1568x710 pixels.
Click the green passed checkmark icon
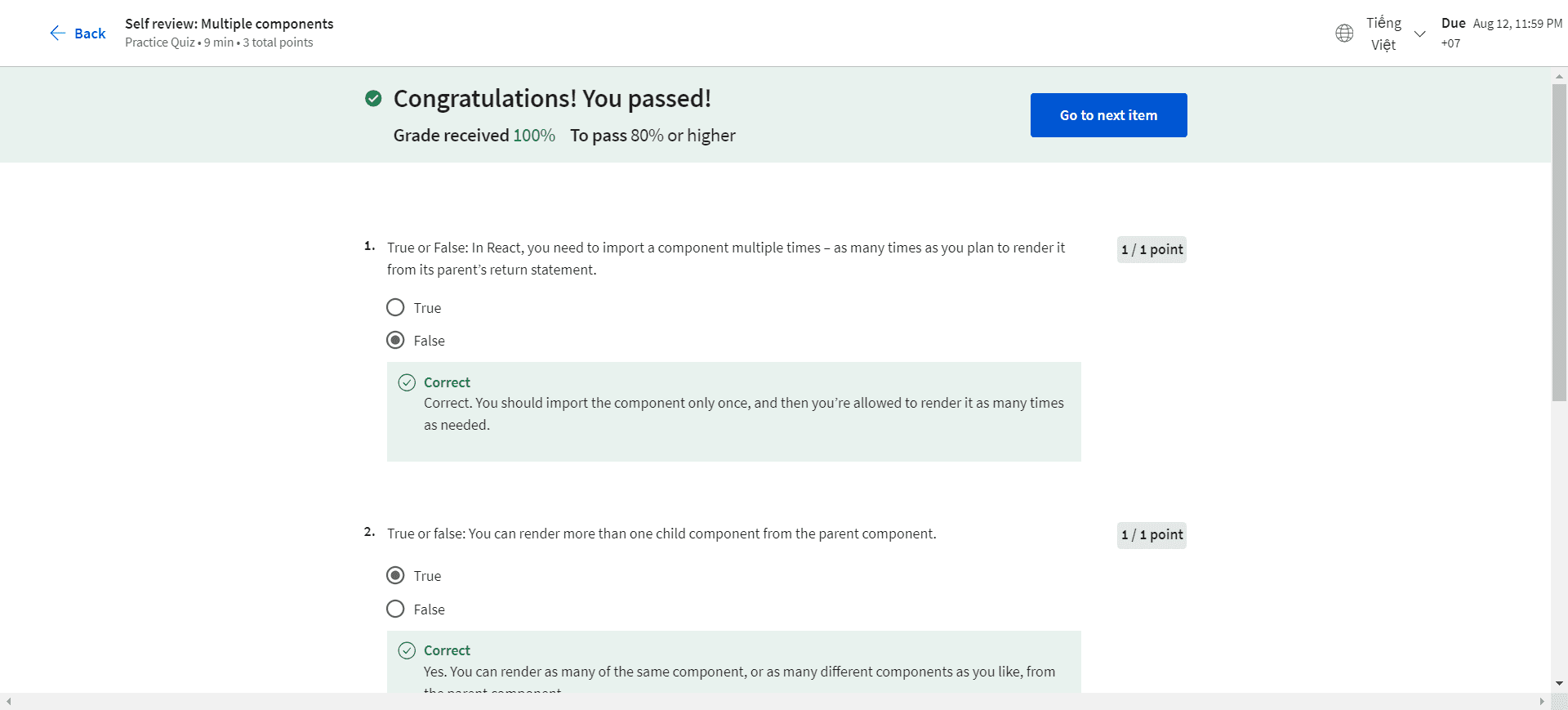click(373, 99)
